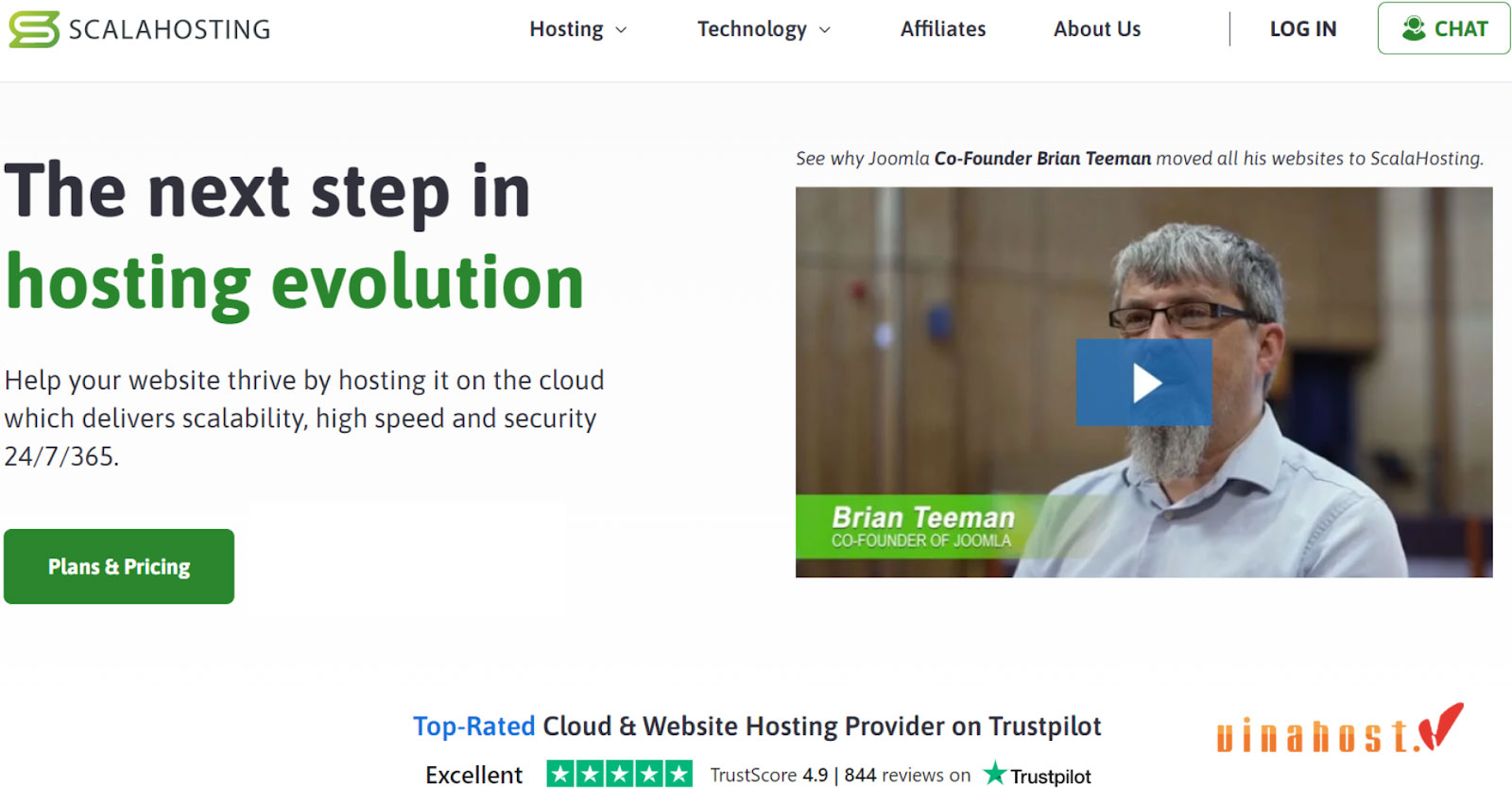This screenshot has height=789, width=1512.
Task: Click the 'The next step in' headline
Action: click(267, 192)
